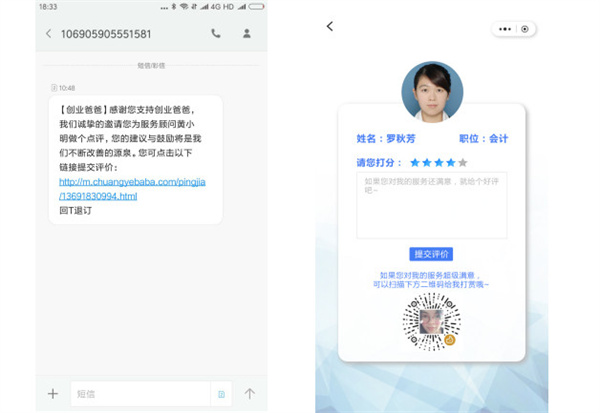
Task: Tap the advisor's profile photo
Action: point(431,92)
